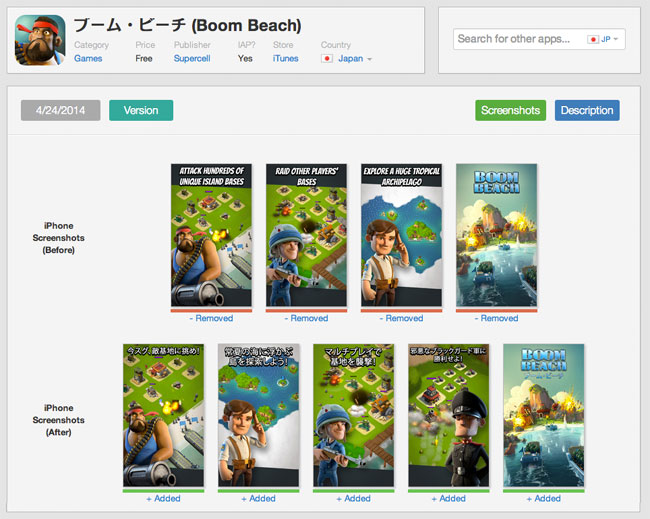
Task: Open 'Raid other players' bases' screenshot
Action: (x=306, y=235)
